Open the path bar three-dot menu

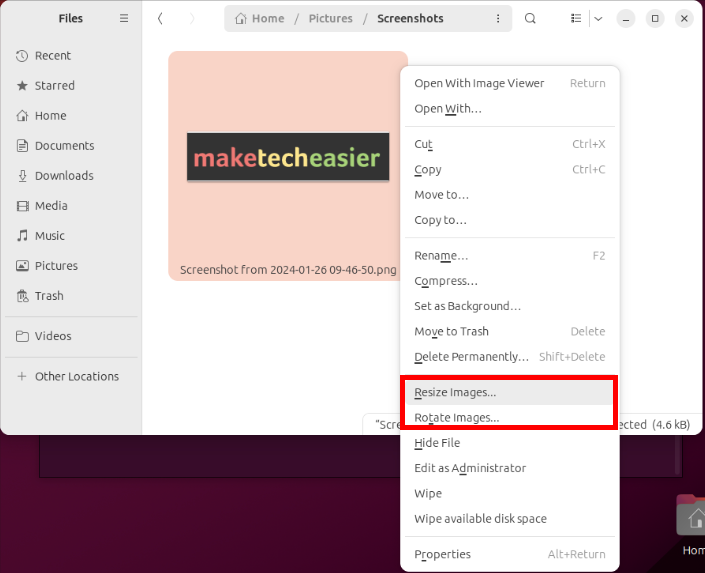pos(498,18)
